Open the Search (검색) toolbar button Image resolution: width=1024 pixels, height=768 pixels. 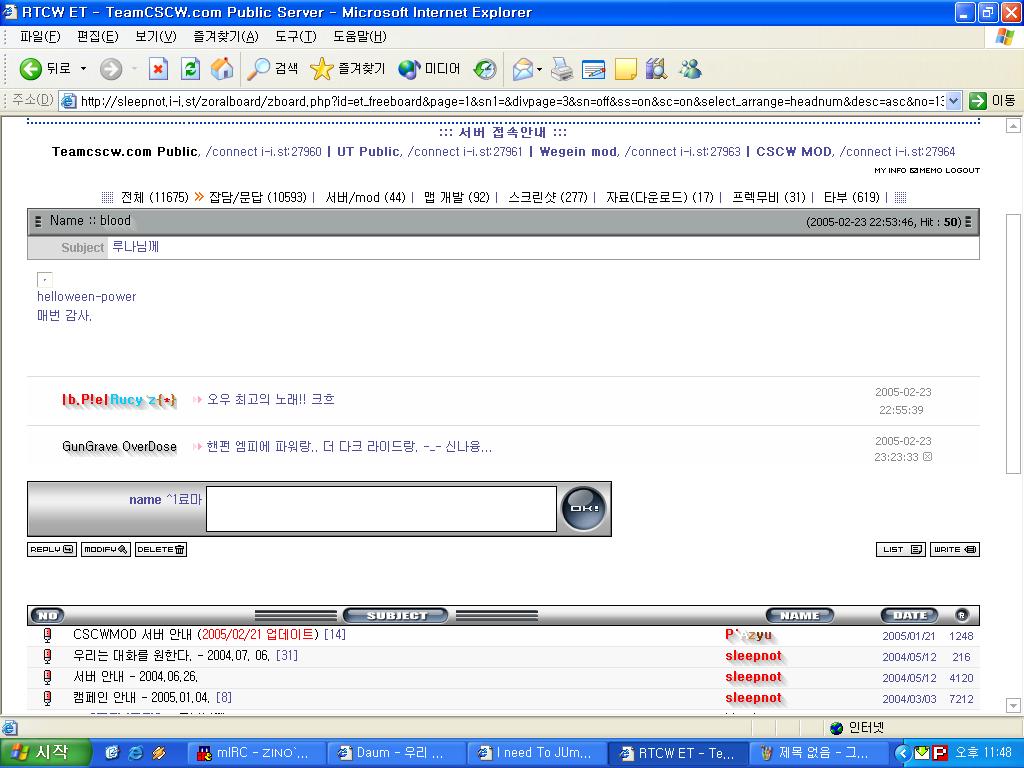click(274, 69)
